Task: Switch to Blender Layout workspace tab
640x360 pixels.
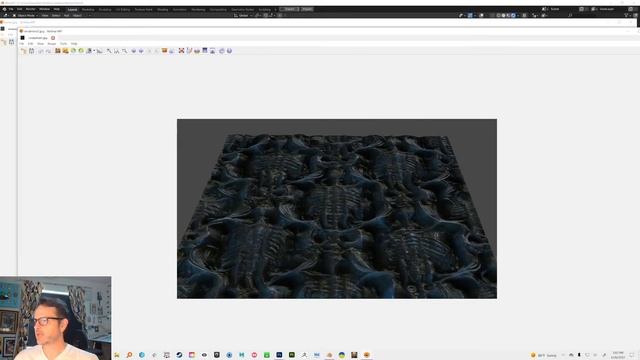Action: [x=72, y=9]
